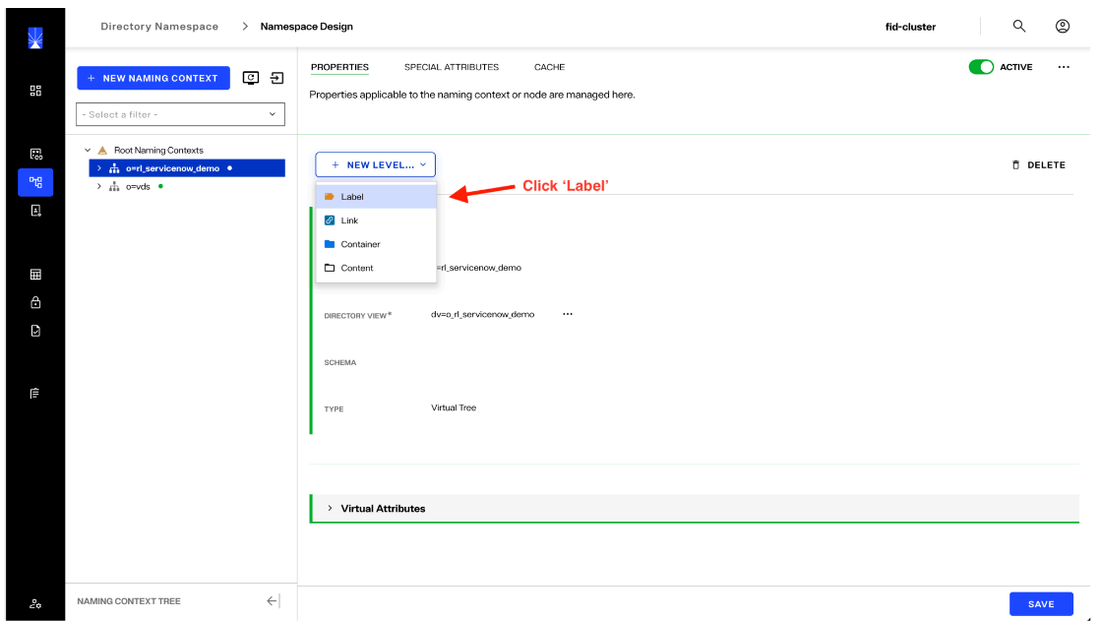1100x627 pixels.
Task: Switch to the CACHE tab
Action: point(549,67)
